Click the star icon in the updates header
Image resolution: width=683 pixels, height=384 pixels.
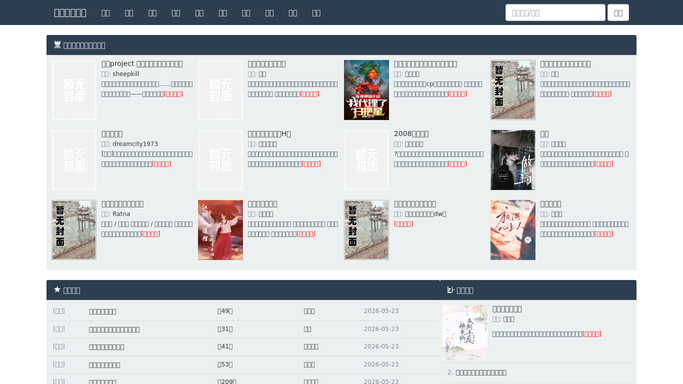(x=57, y=290)
